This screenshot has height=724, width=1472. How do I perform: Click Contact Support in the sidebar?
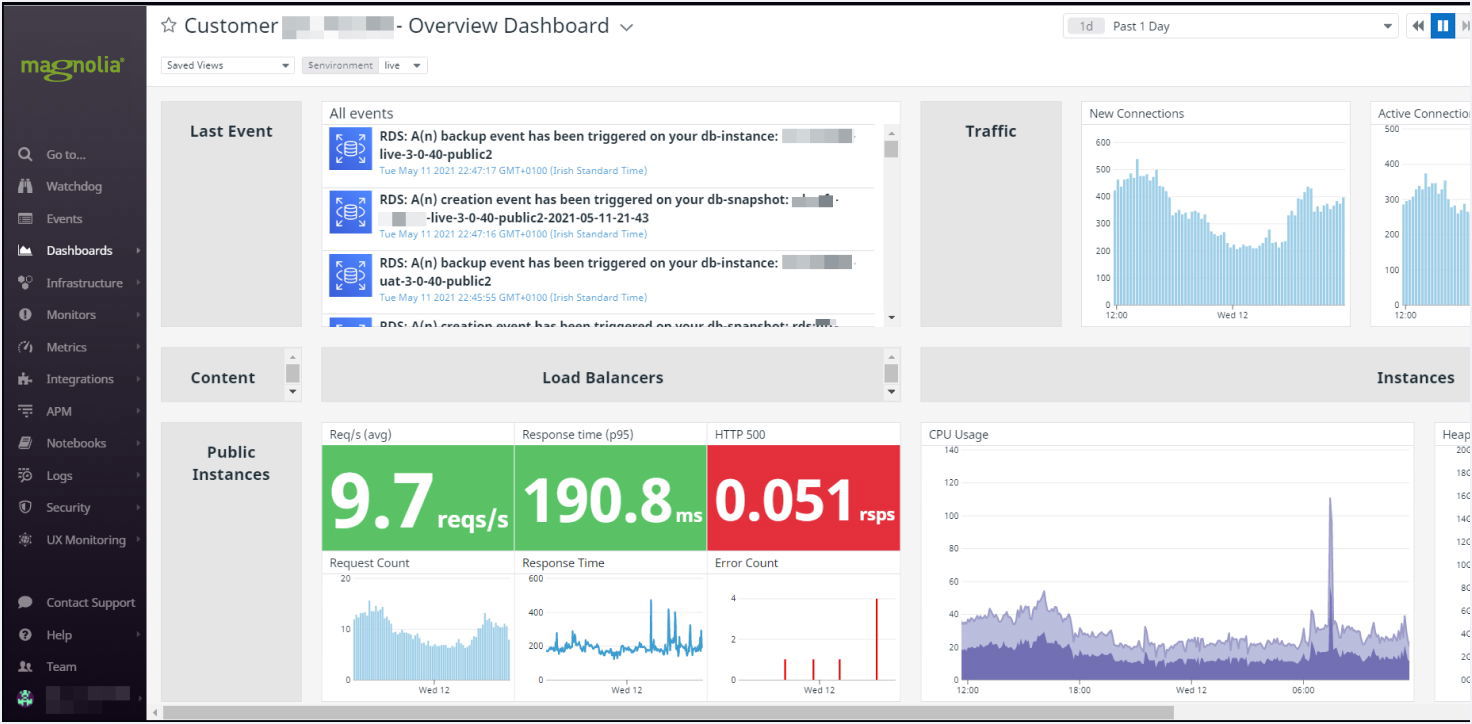pyautogui.click(x=90, y=603)
